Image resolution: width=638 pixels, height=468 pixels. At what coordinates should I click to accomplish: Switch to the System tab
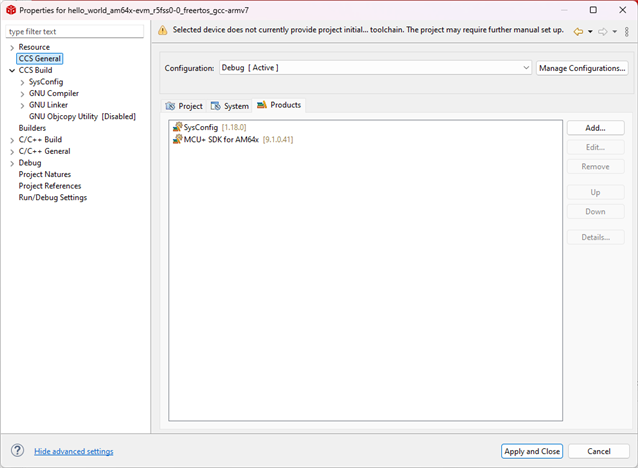point(229,106)
